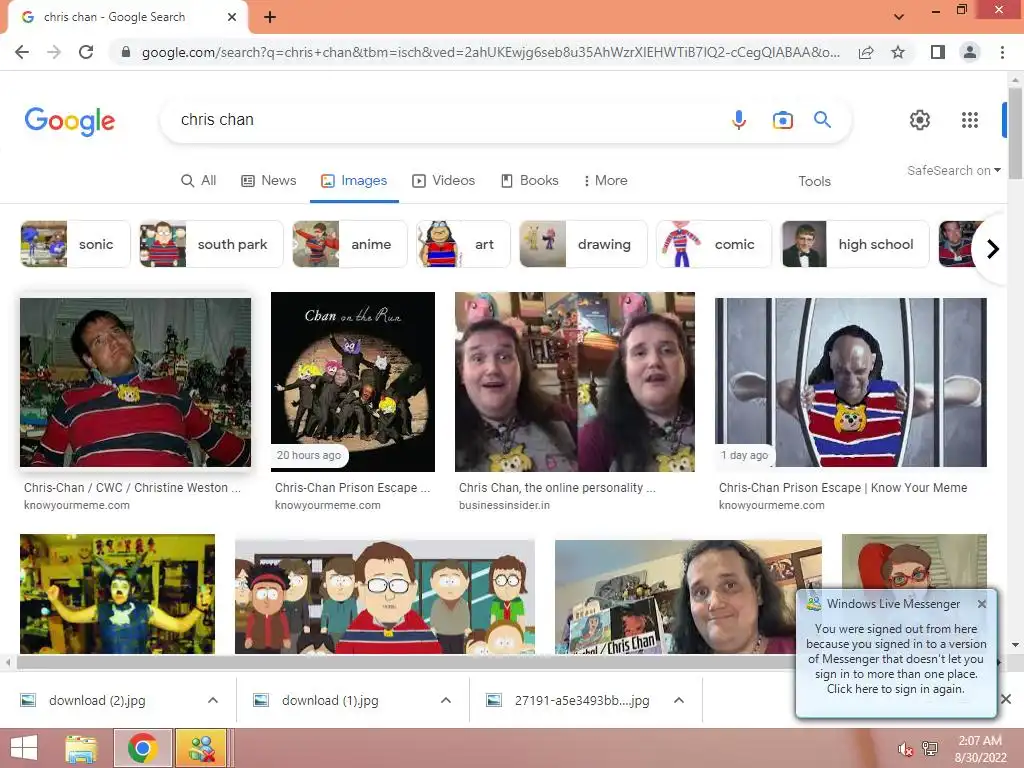Open the Chrome profile avatar menu
This screenshot has height=768, width=1024.
[970, 52]
